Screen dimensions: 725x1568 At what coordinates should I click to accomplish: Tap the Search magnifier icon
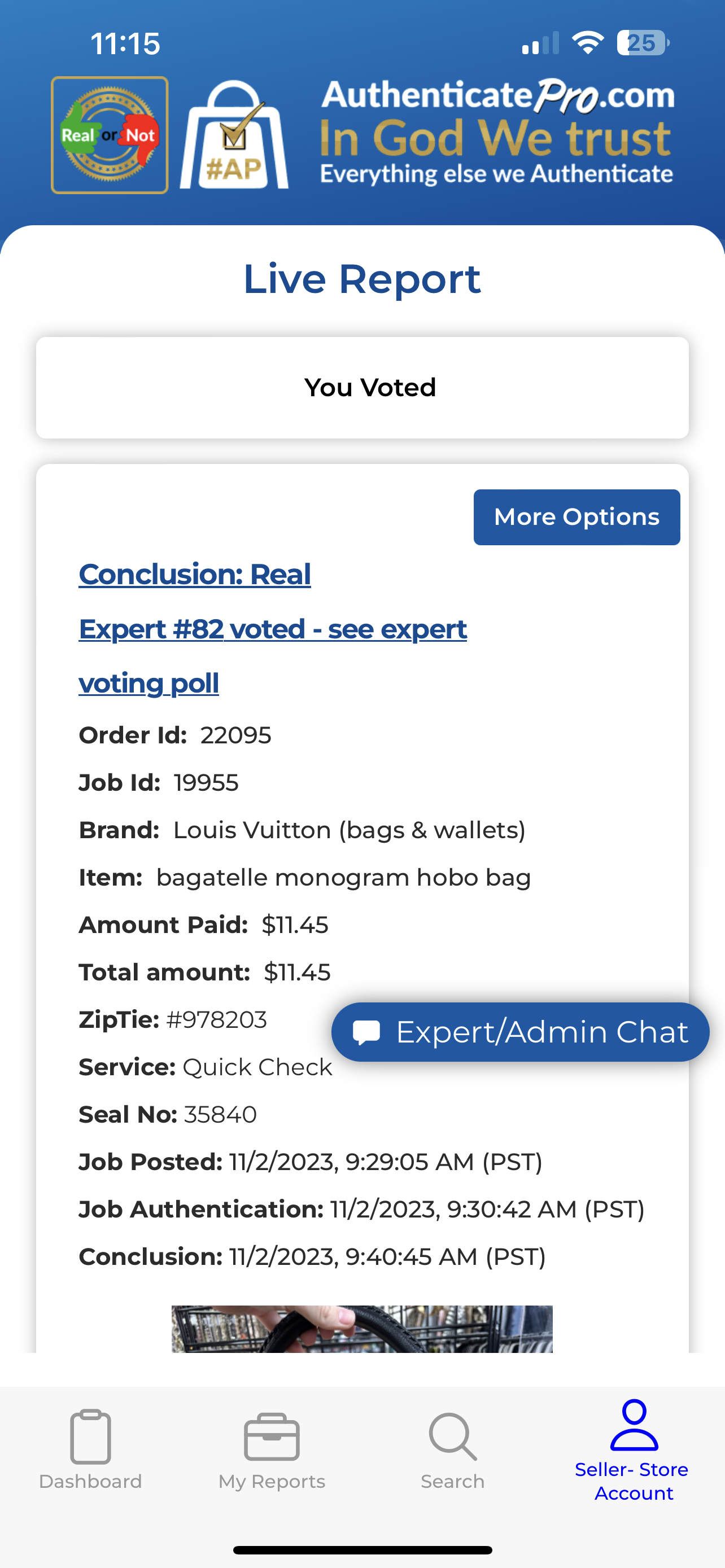pyautogui.click(x=452, y=1436)
